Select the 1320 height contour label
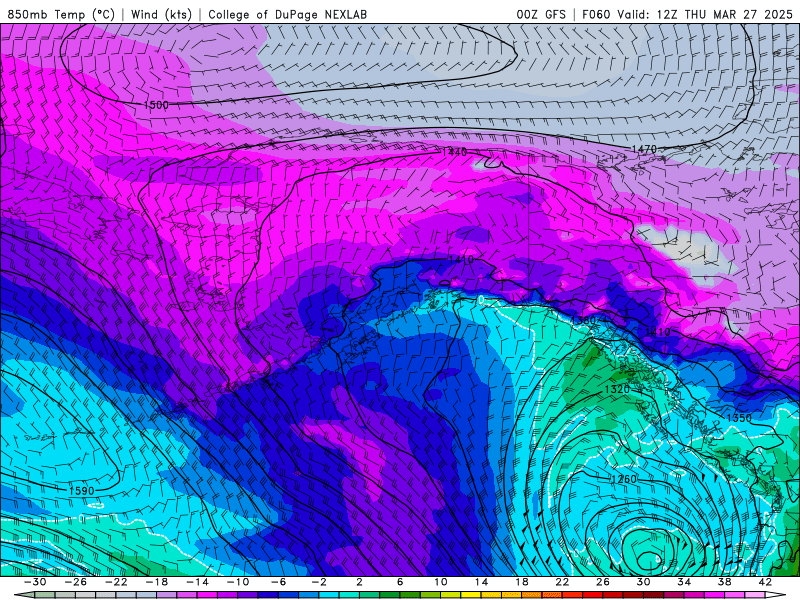 (617, 389)
